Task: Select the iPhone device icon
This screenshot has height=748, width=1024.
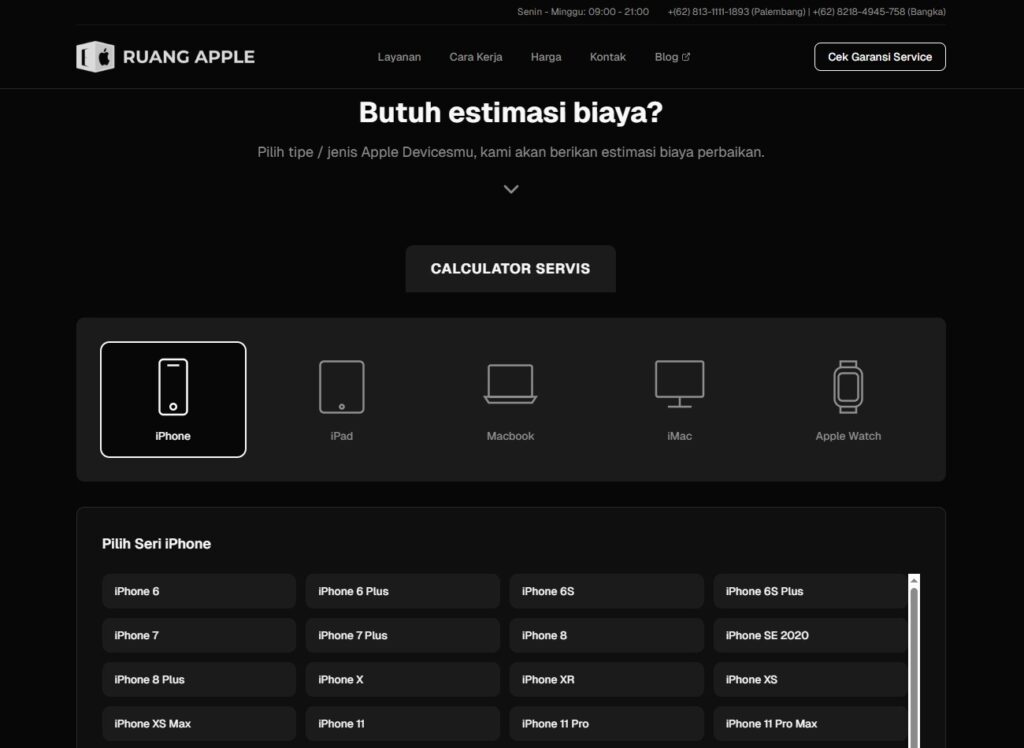Action: (x=173, y=385)
